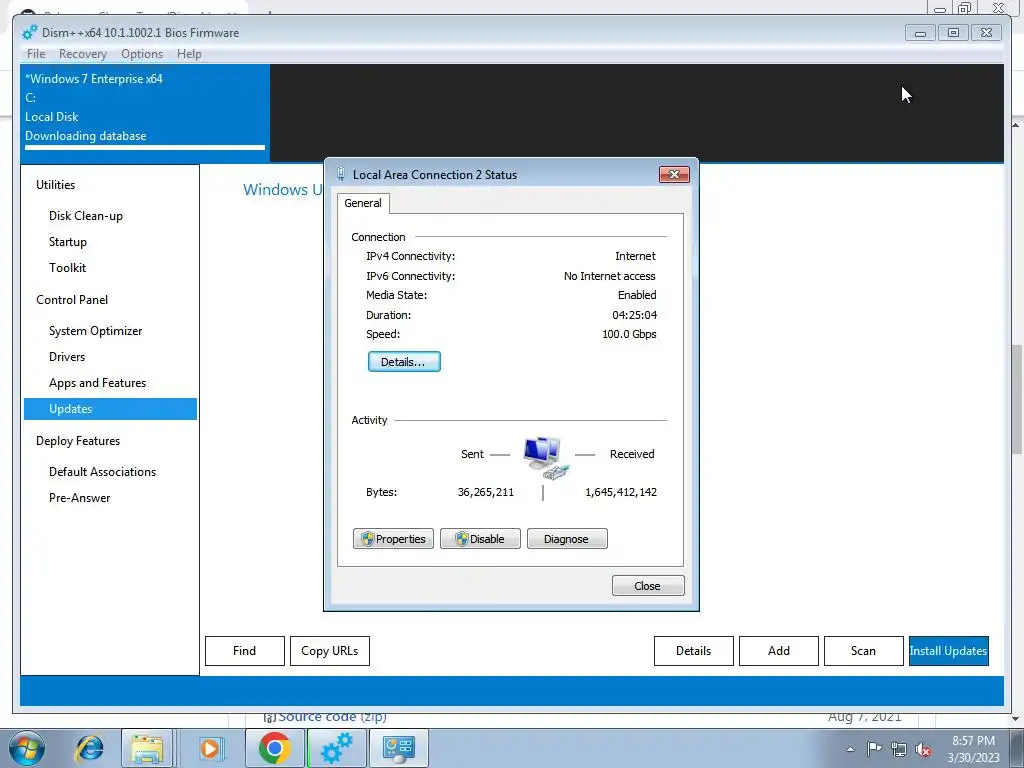Open Action Center flag tray icon

click(x=874, y=749)
